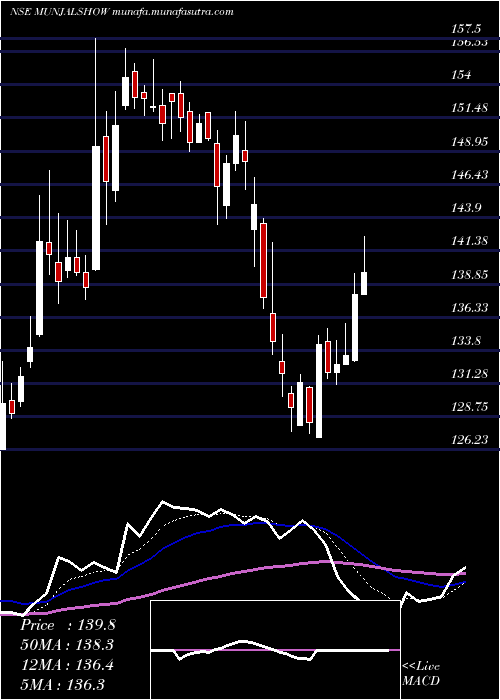Click the tallest white candle with highest wick
Image resolution: width=500 pixels, height=700 pixels.
coord(96,208)
